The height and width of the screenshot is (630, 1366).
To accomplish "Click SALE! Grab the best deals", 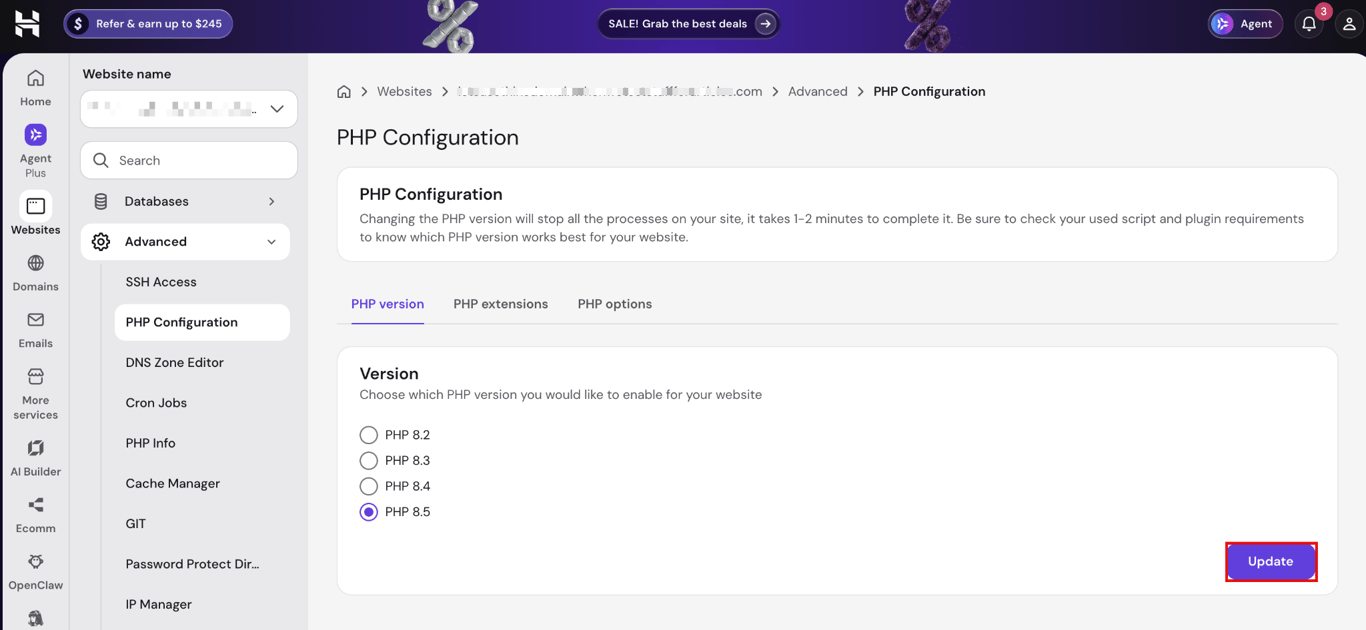I will [x=689, y=24].
